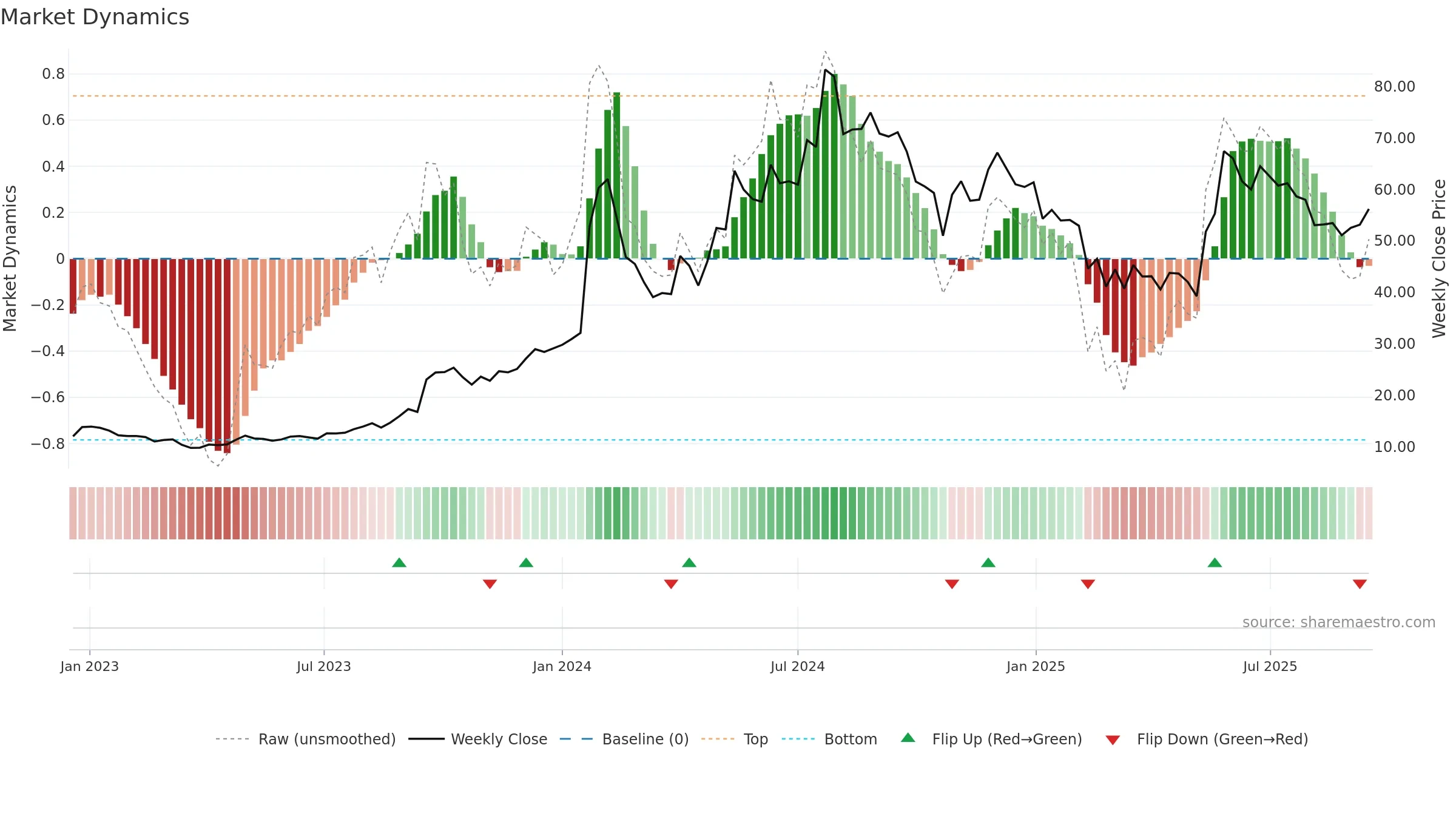The height and width of the screenshot is (819, 1456).
Task: Select the last red flip-down marker in Sep 2025
Action: click(x=1360, y=584)
